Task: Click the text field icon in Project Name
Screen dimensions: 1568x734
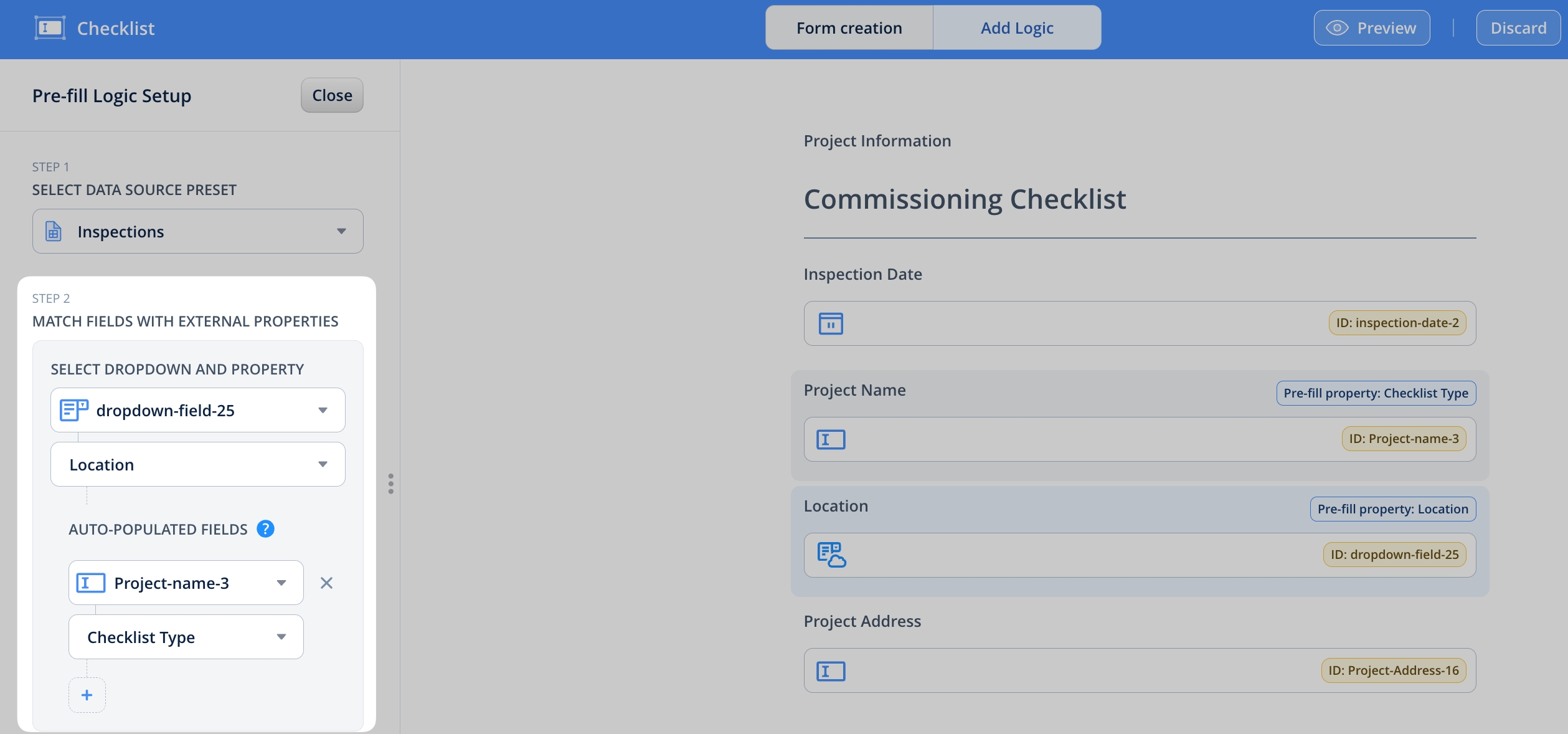Action: (831, 440)
